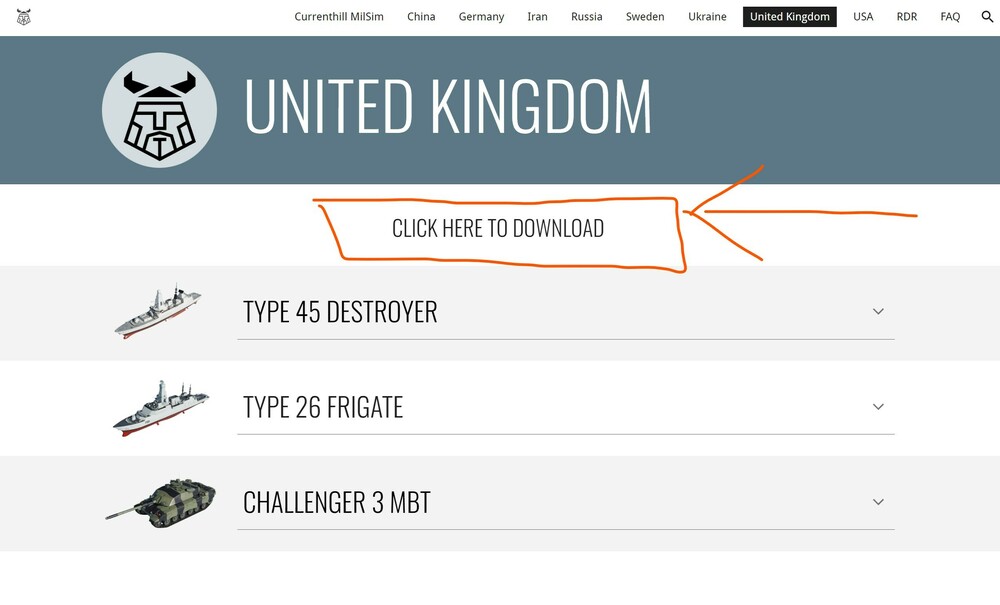1000x605 pixels.
Task: Click the Type 26 Frigate ship image
Action: [161, 408]
